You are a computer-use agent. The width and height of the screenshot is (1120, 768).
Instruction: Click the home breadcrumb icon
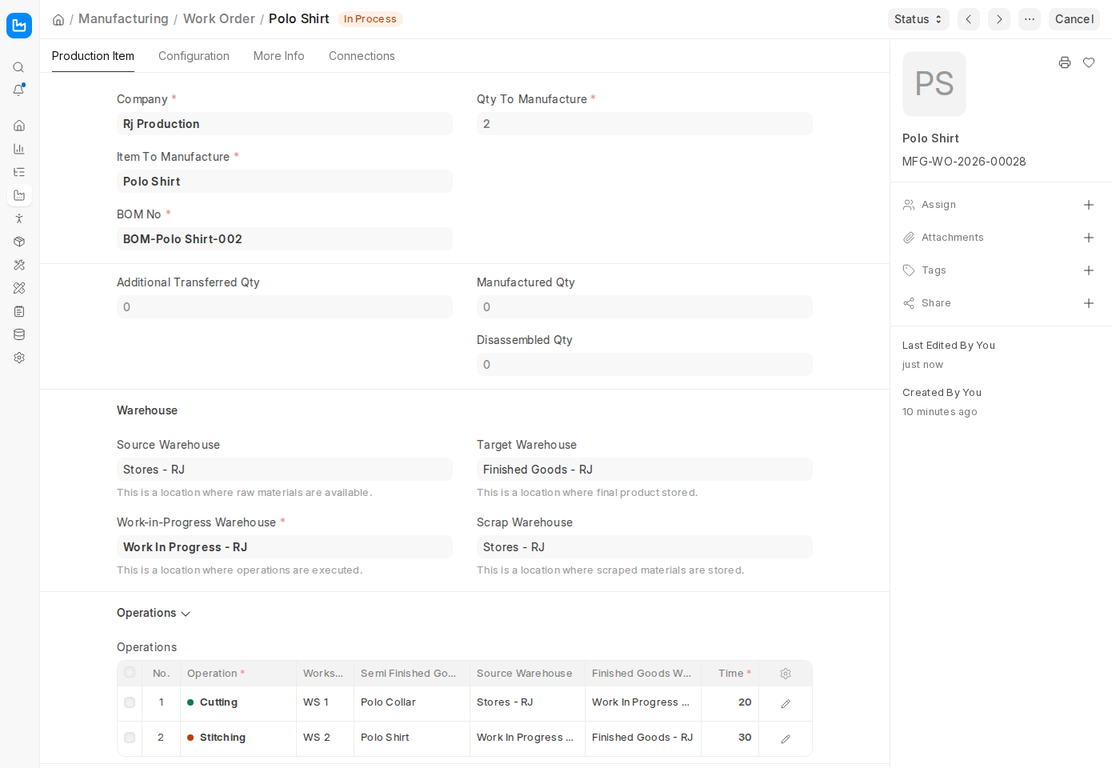(59, 19)
